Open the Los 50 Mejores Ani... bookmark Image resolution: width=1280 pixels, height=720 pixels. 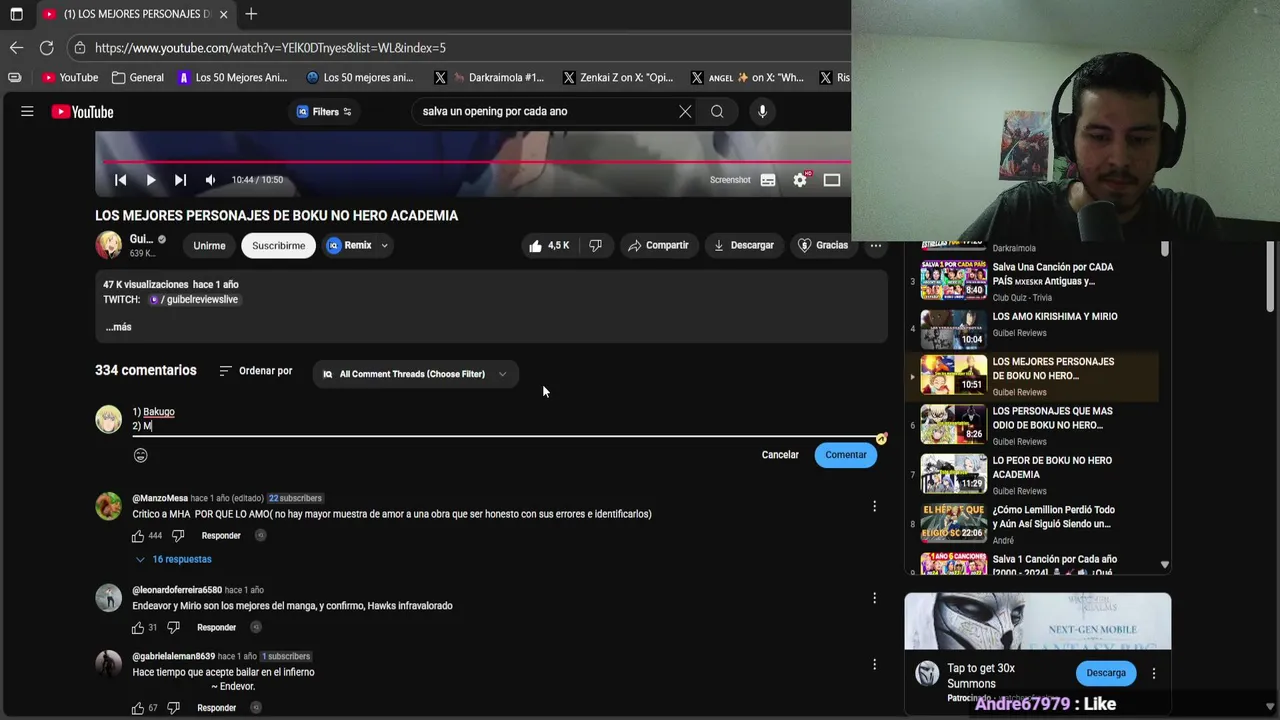point(233,77)
